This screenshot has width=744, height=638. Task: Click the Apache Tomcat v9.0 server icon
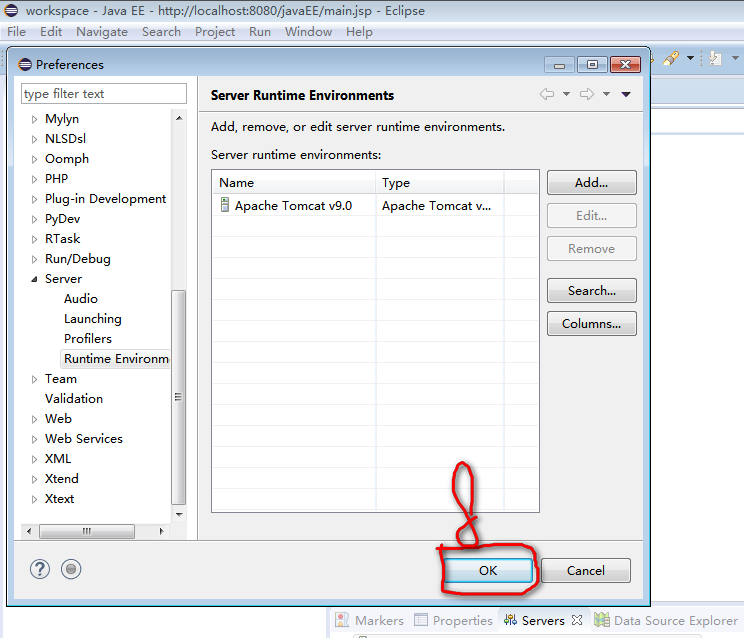pos(225,205)
